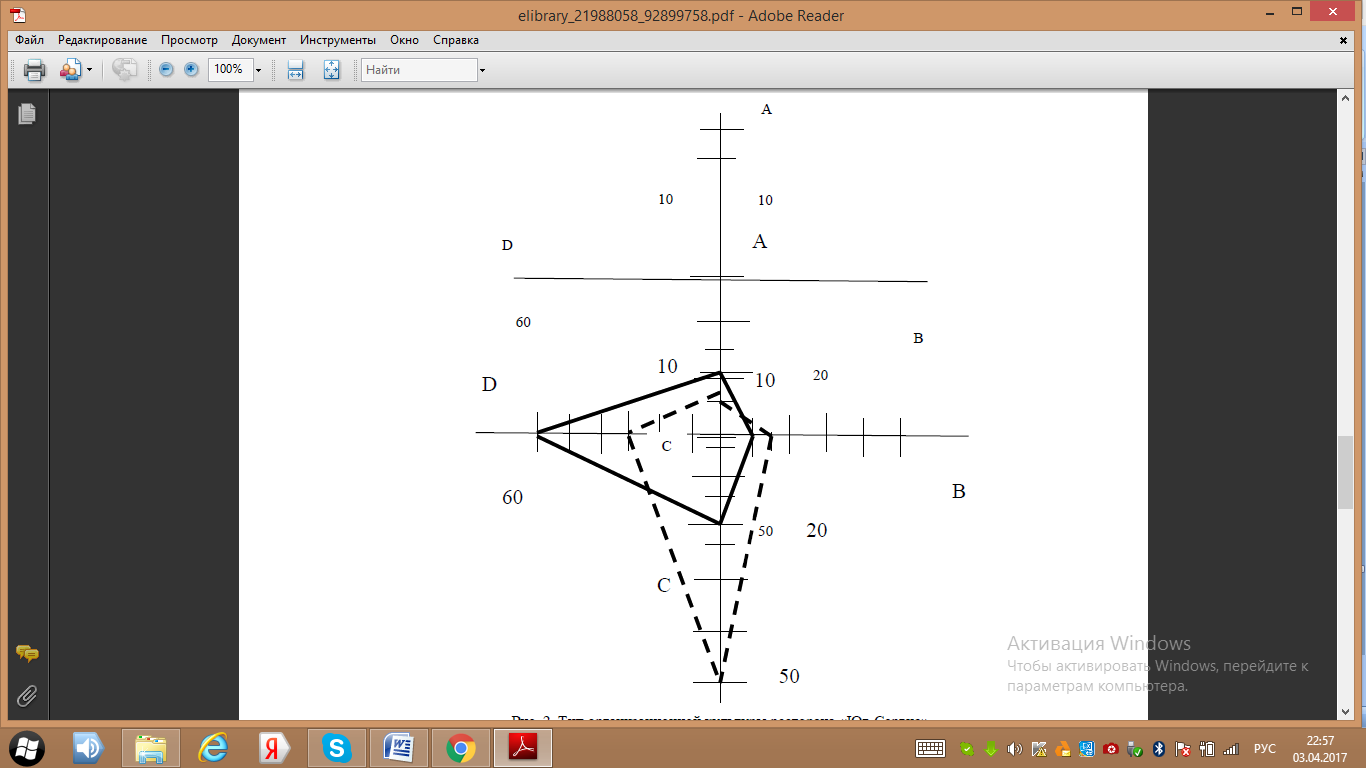This screenshot has width=1366, height=768.
Task: Click the red camera tray icon
Action: click(x=1111, y=748)
